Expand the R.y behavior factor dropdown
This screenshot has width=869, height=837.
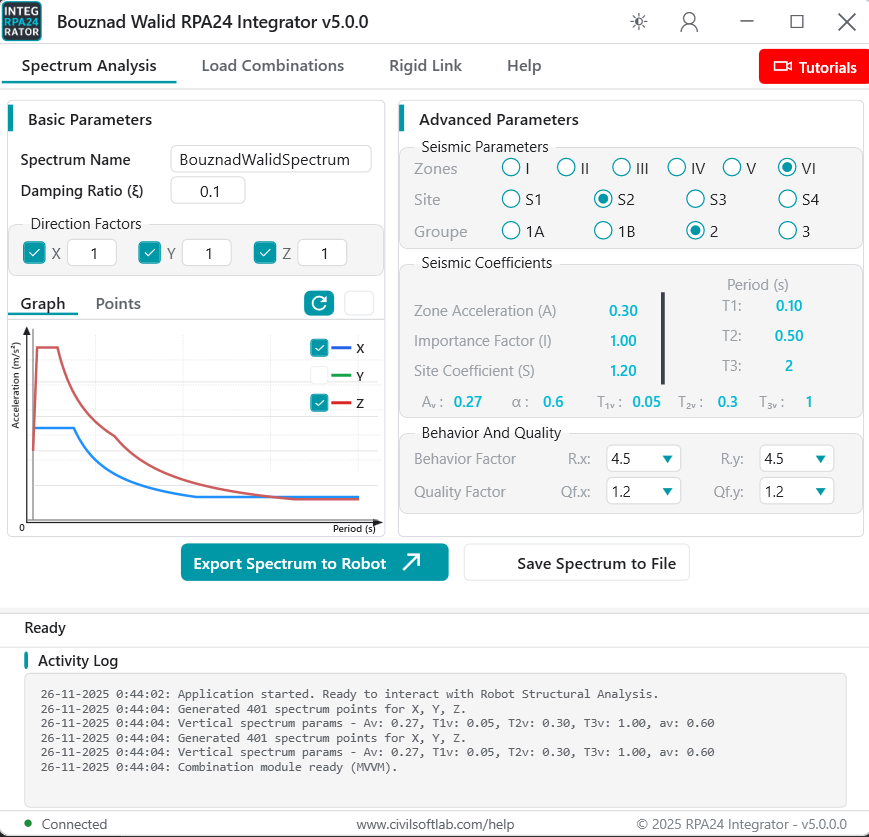click(796, 459)
